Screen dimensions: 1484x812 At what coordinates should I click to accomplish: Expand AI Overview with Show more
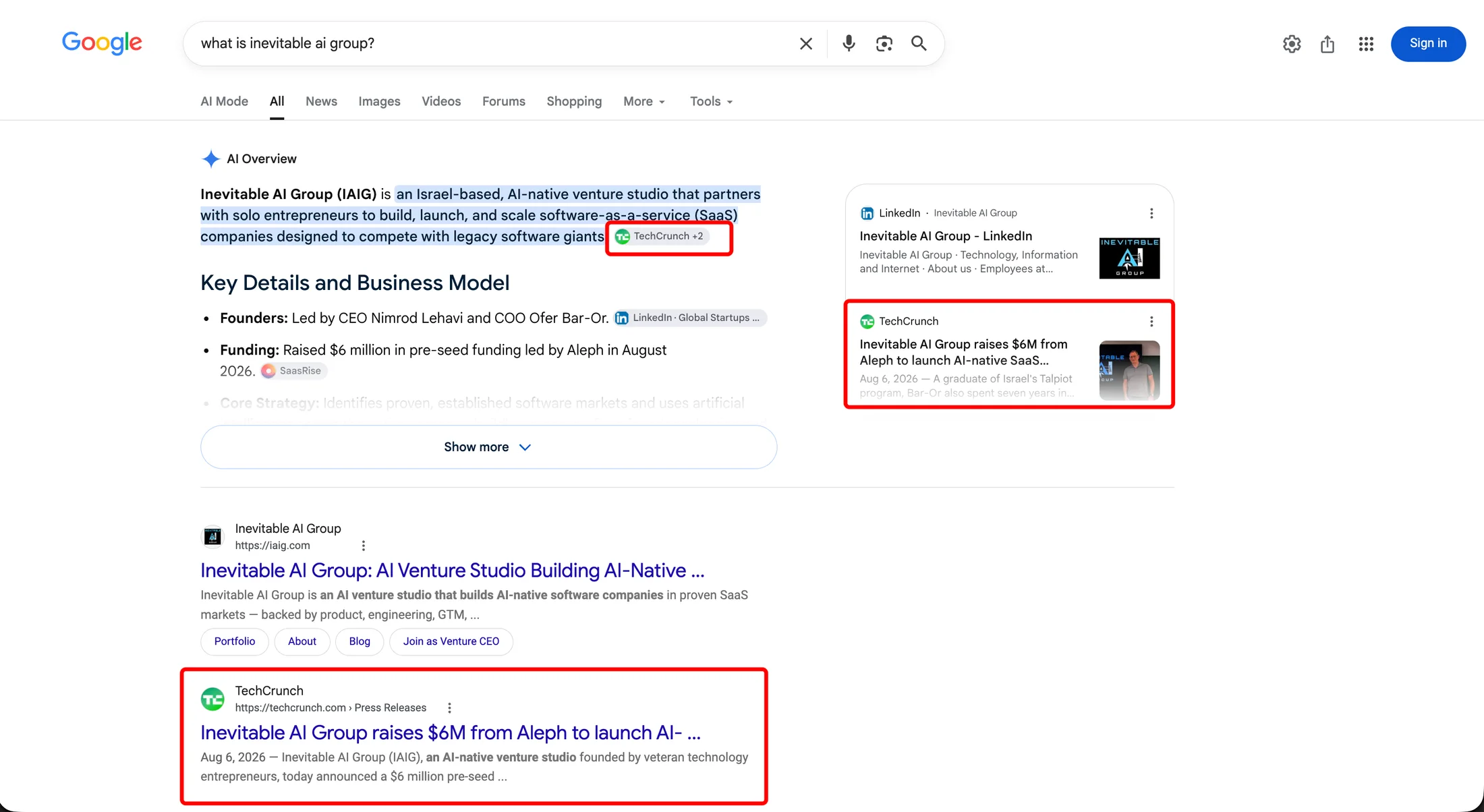[488, 447]
